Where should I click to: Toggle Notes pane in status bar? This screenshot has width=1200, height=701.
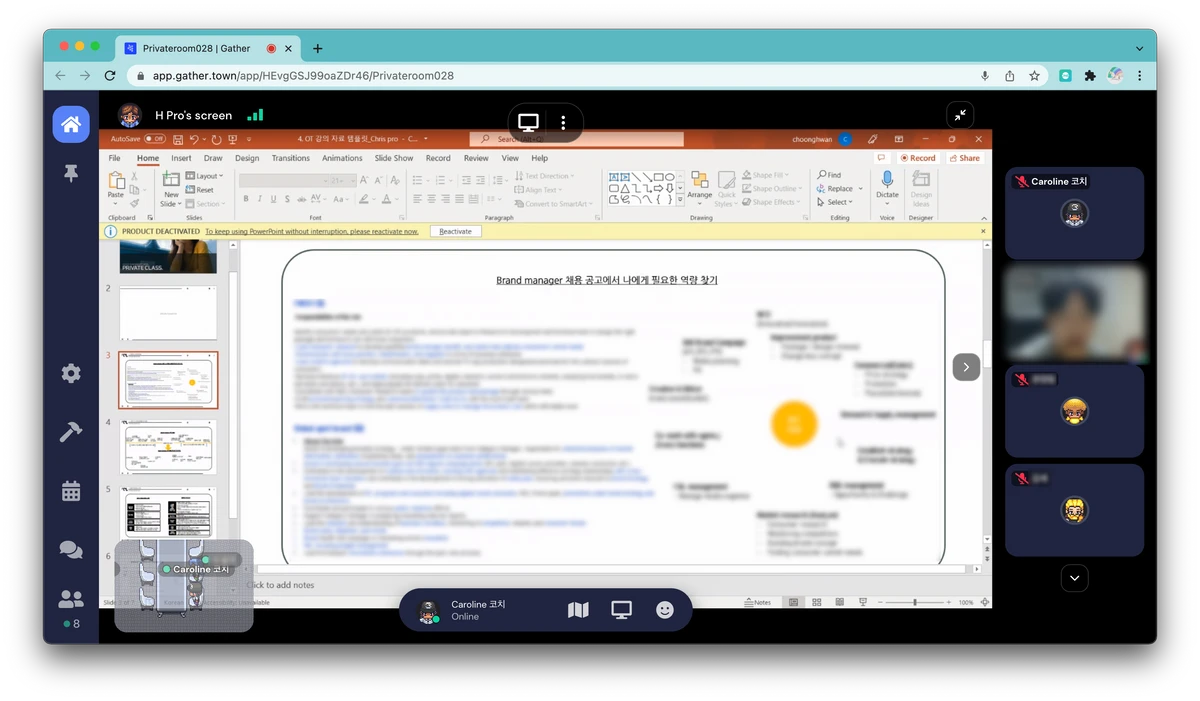[x=758, y=602]
